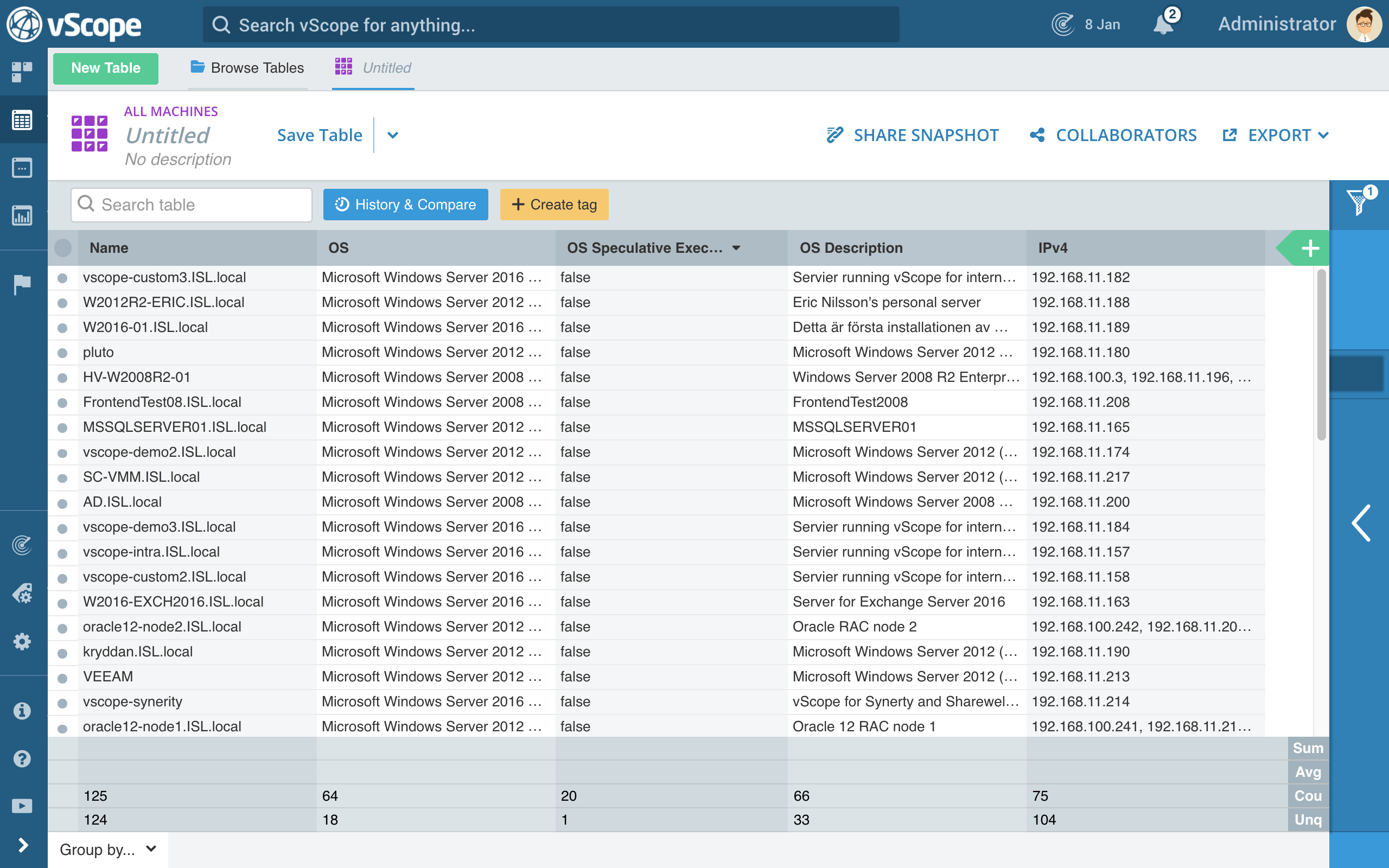
Task: Add a column with the green plus
Action: tap(1310, 248)
